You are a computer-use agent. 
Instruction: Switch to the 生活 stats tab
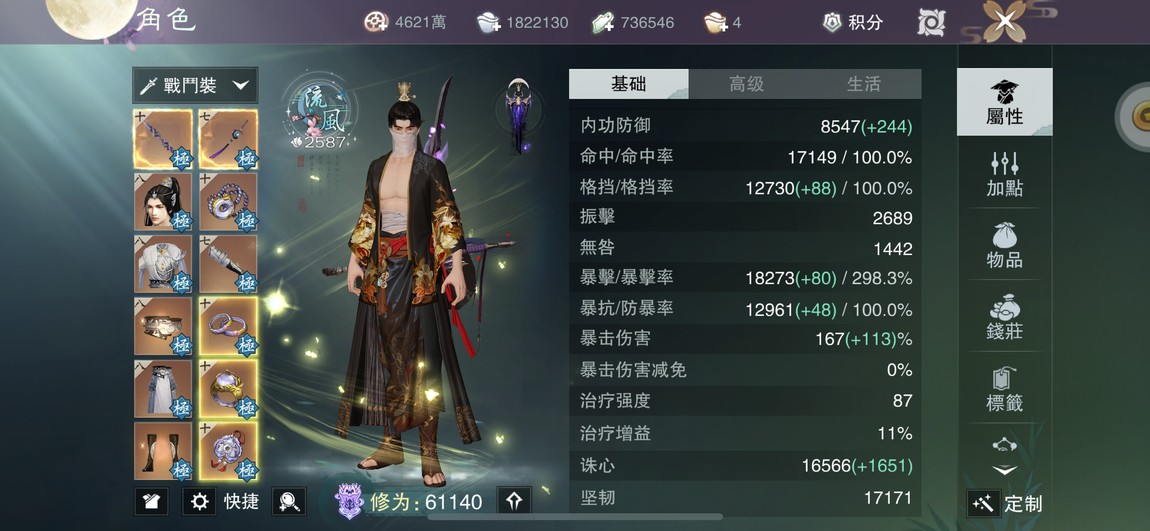click(863, 84)
